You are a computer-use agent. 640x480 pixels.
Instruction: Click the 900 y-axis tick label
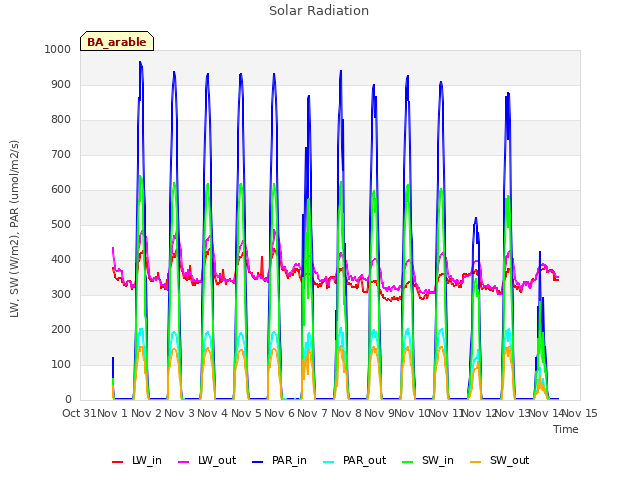tap(61, 84)
